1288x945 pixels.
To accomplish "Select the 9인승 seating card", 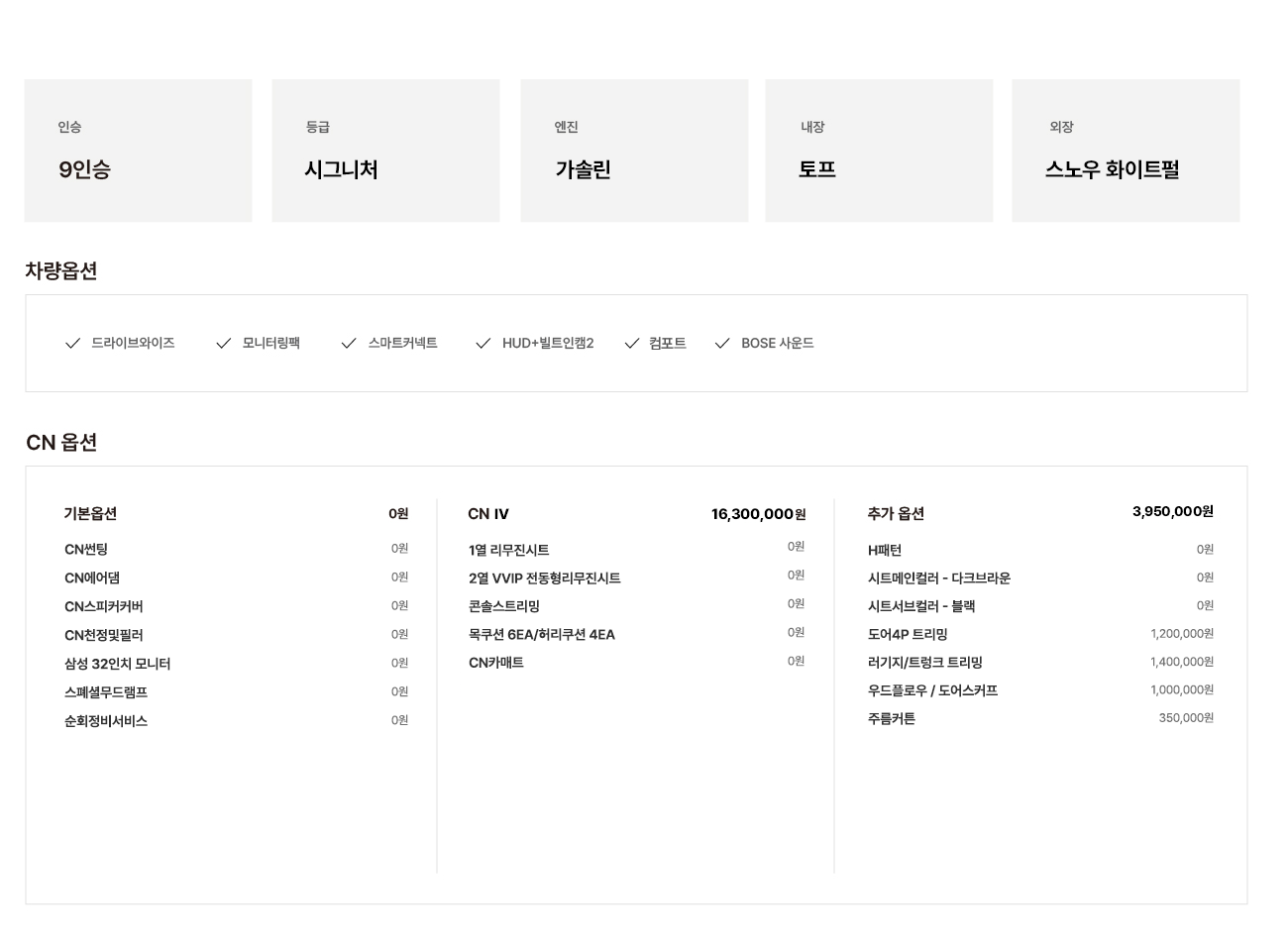I will tap(139, 151).
